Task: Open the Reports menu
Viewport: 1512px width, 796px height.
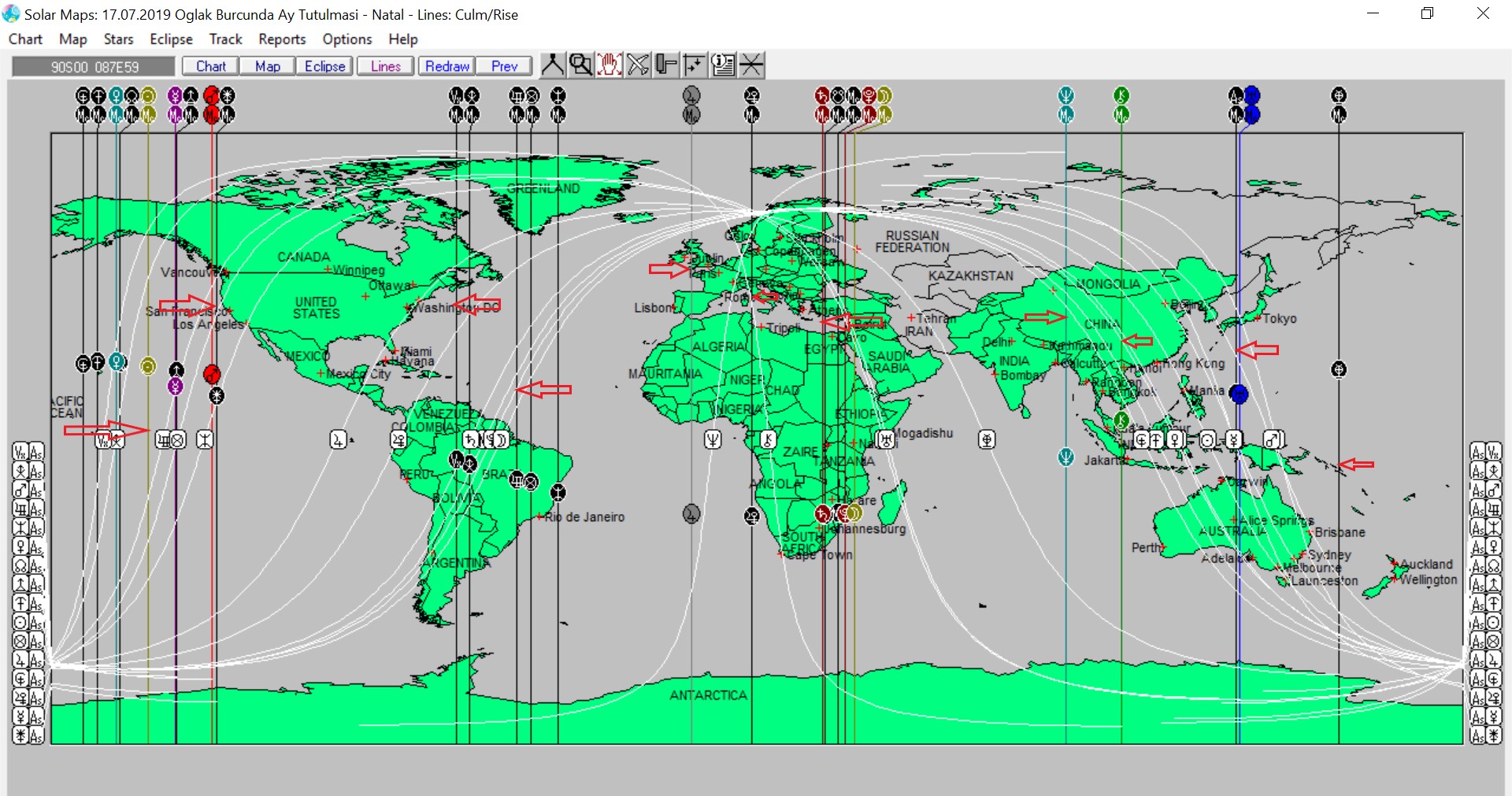Action: 282,39
